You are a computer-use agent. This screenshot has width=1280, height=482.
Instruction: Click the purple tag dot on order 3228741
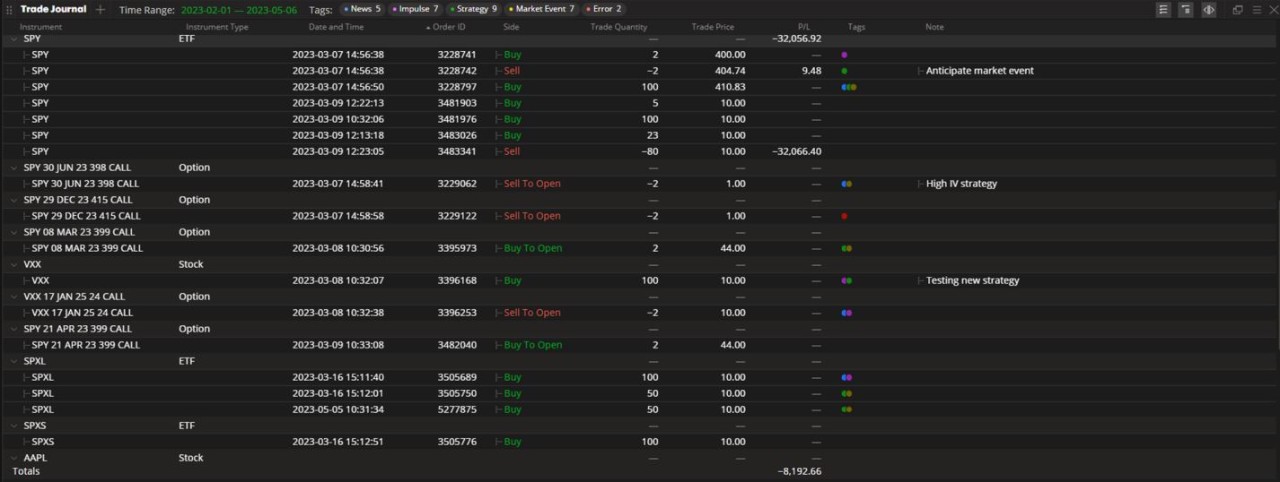(x=844, y=55)
